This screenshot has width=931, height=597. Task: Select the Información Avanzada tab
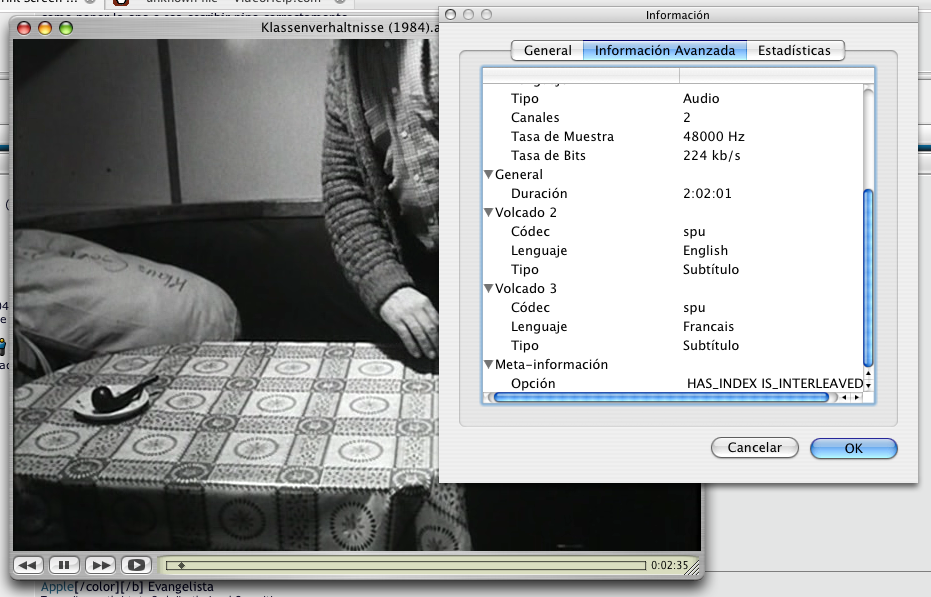(665, 50)
